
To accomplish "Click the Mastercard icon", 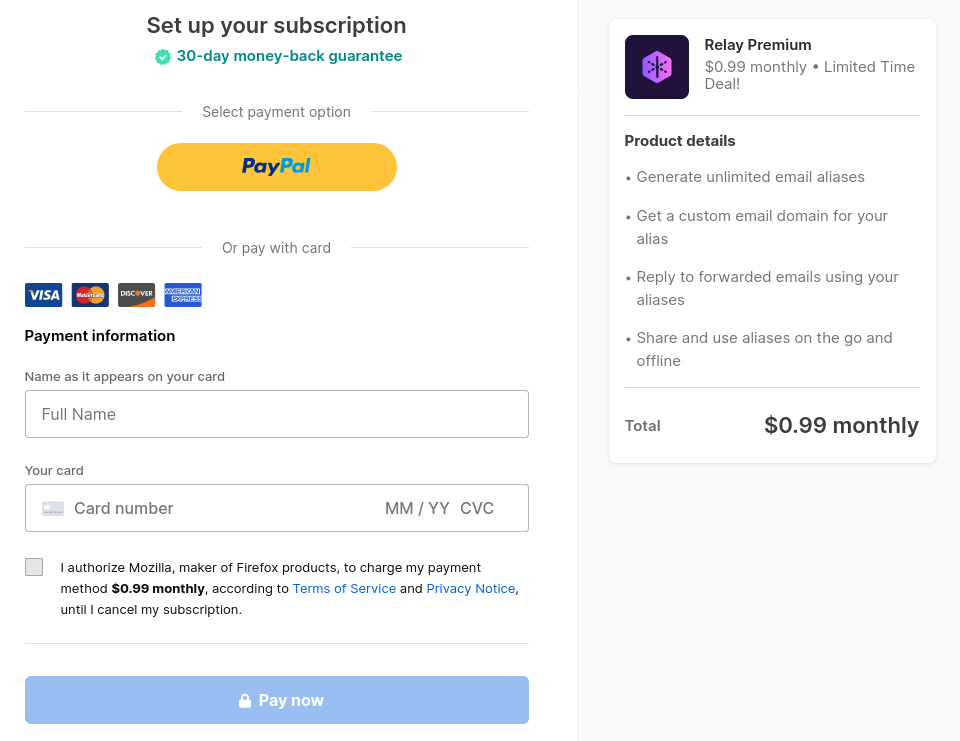I will (x=90, y=295).
